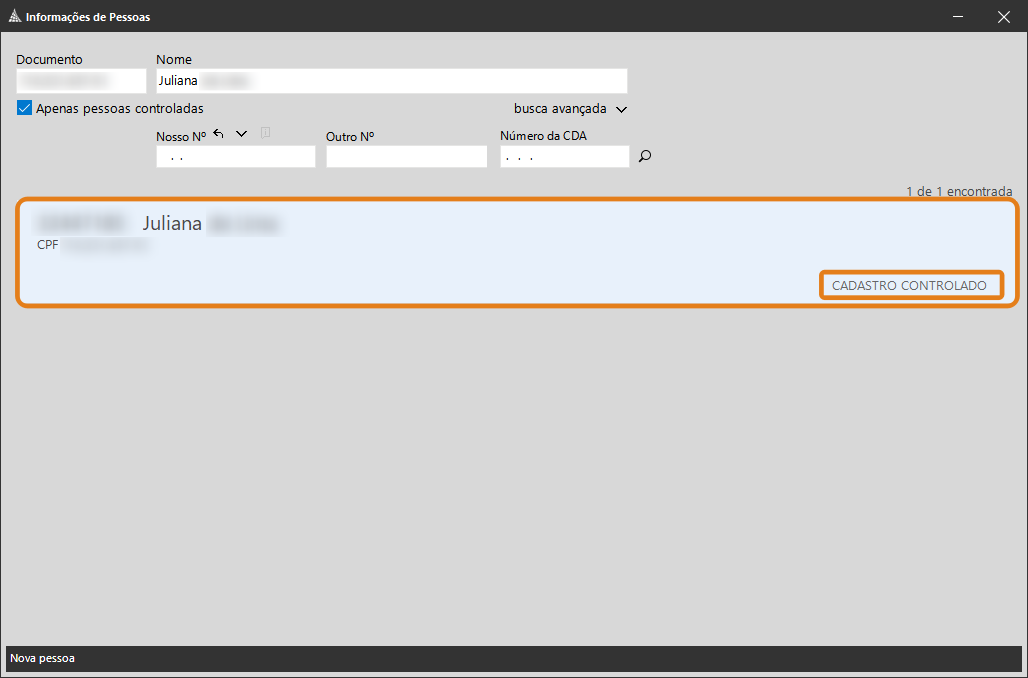Click the greyed-out icon beside Nosso Nº

click(265, 133)
